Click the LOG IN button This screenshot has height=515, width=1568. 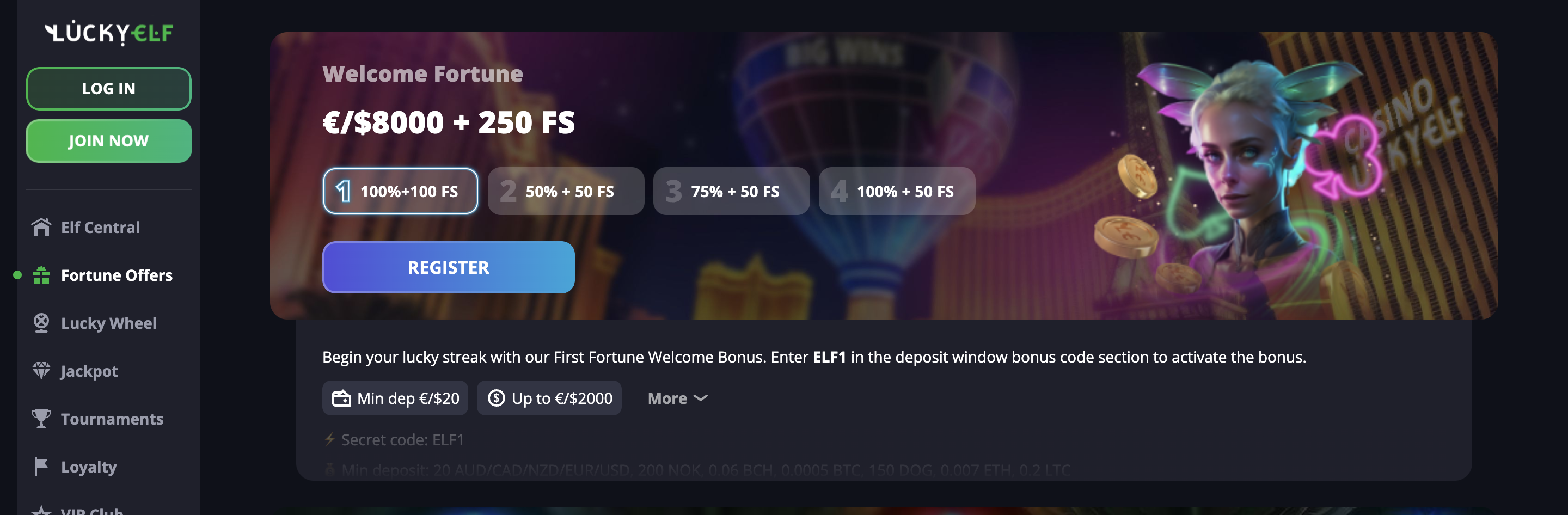pyautogui.click(x=108, y=88)
